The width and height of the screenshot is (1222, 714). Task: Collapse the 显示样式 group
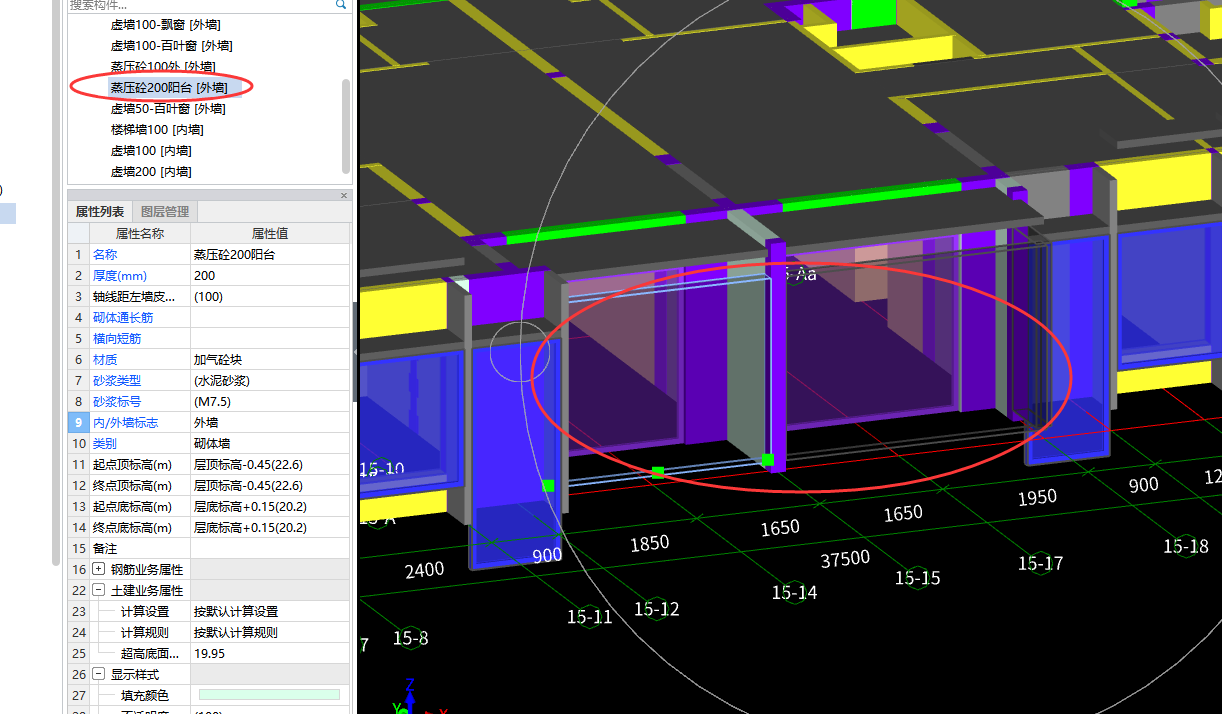coord(99,674)
